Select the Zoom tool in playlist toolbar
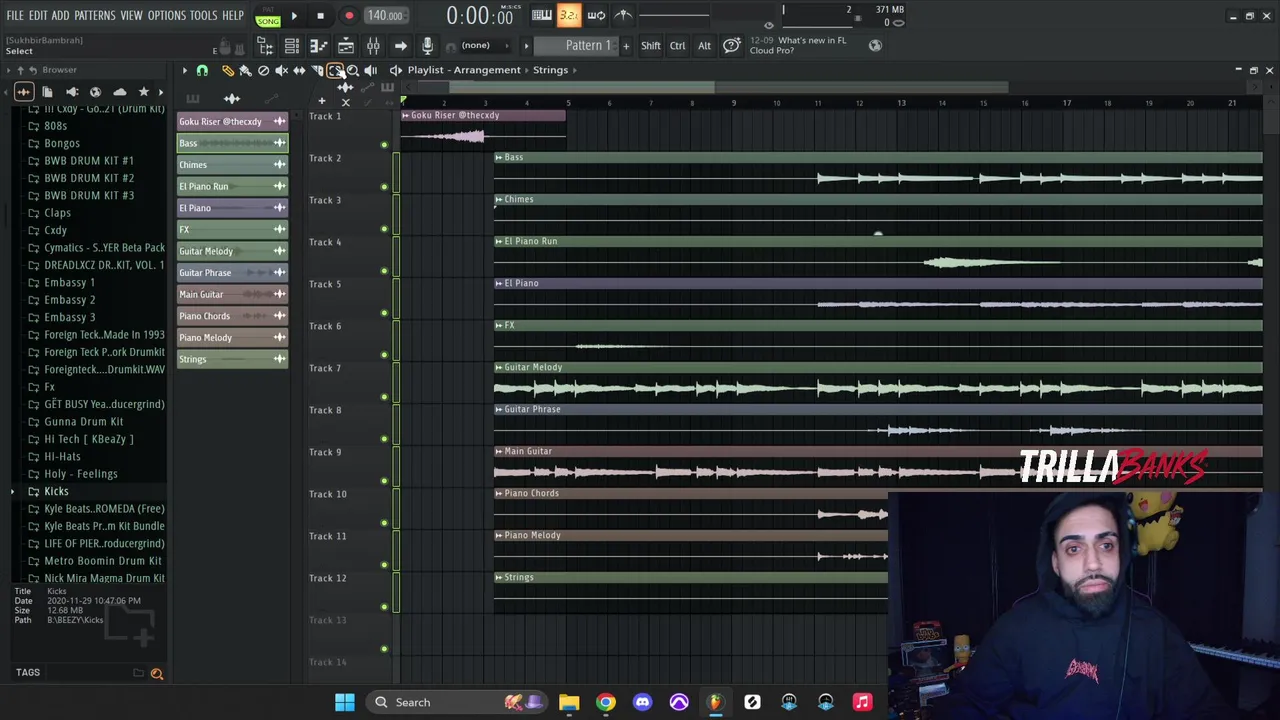1280x720 pixels. point(353,70)
